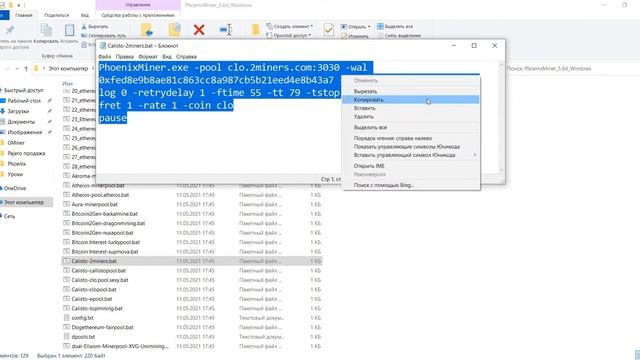Click Вырезать scissors in Explorer ribbon
The height and width of the screenshot is (360, 640).
[x=95, y=27]
